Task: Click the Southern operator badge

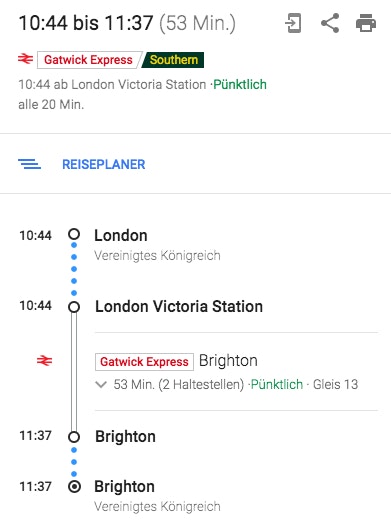Action: [173, 60]
